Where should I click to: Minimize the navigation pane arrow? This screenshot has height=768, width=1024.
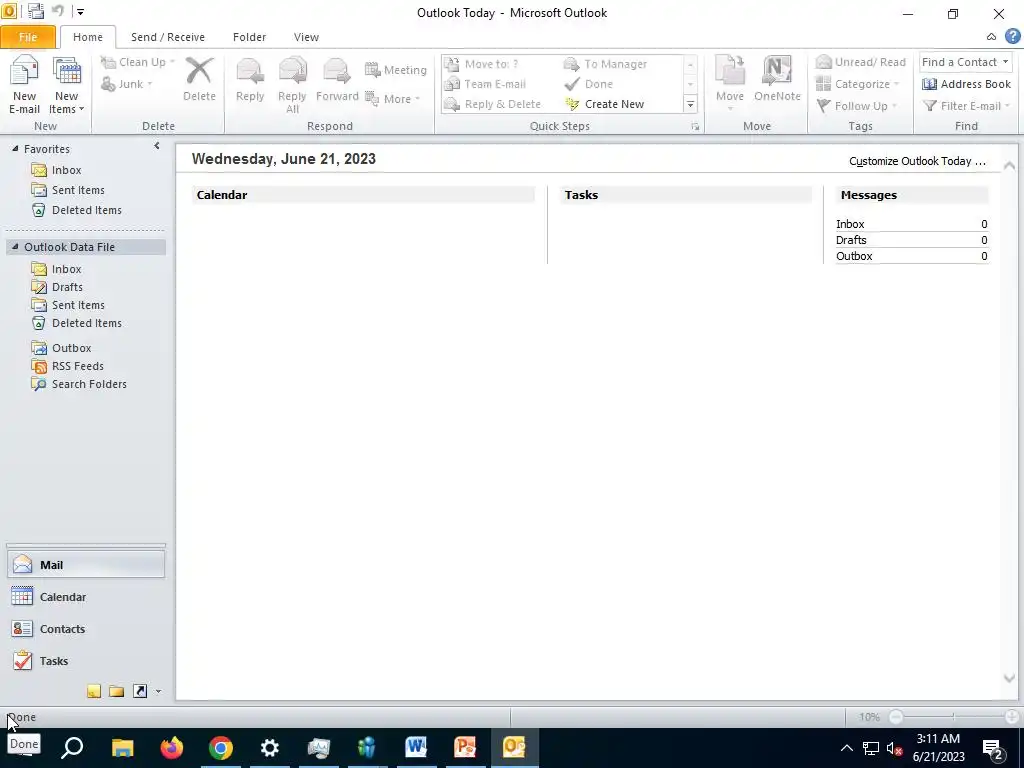point(157,146)
